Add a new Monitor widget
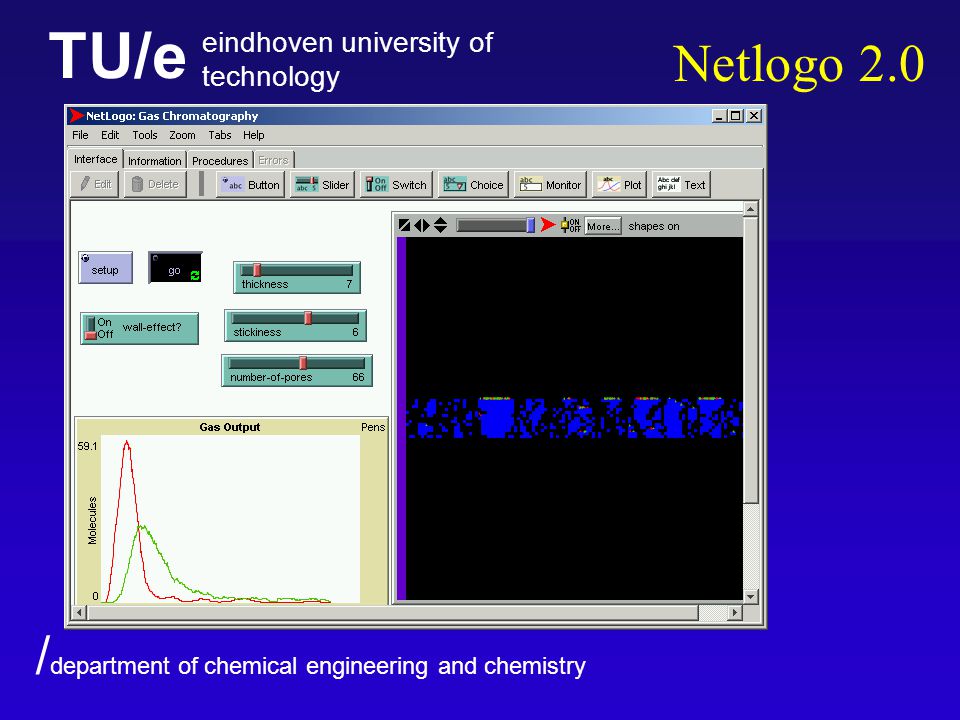The image size is (960, 720). (550, 184)
